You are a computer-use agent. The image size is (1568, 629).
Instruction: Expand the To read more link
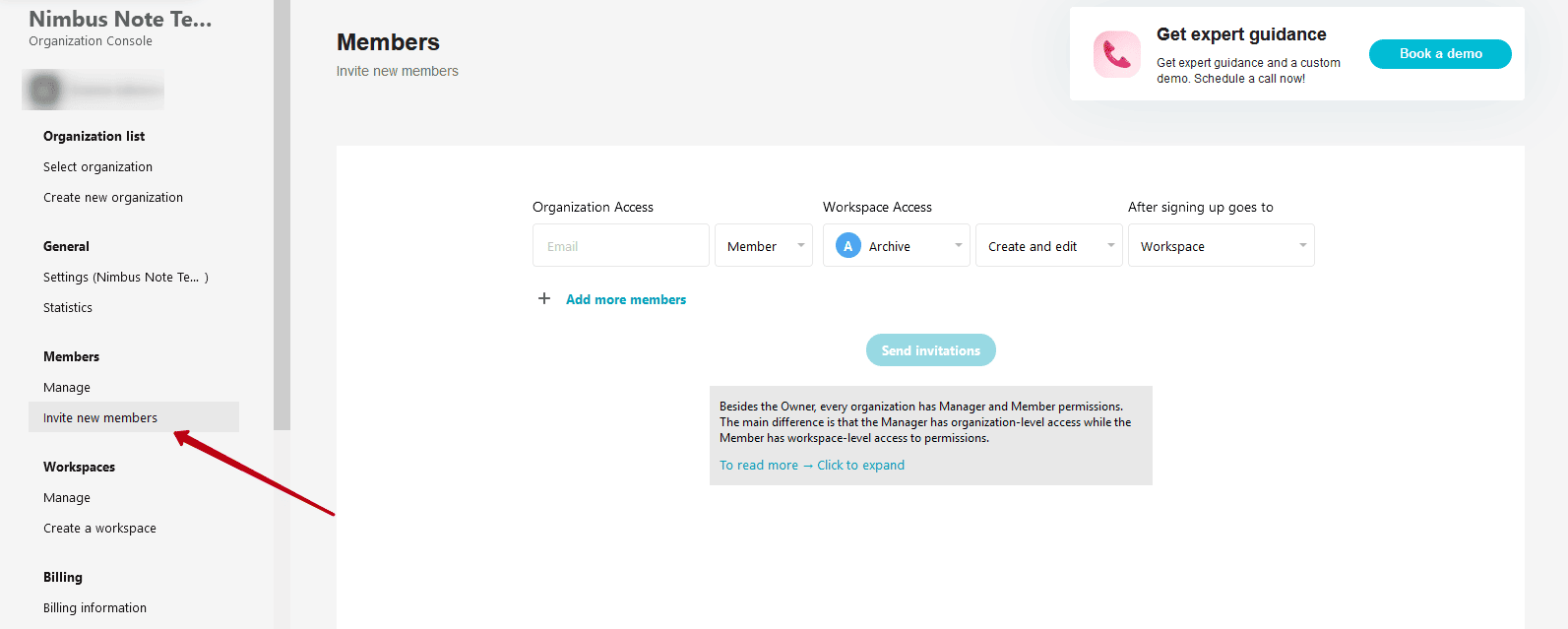pos(811,466)
